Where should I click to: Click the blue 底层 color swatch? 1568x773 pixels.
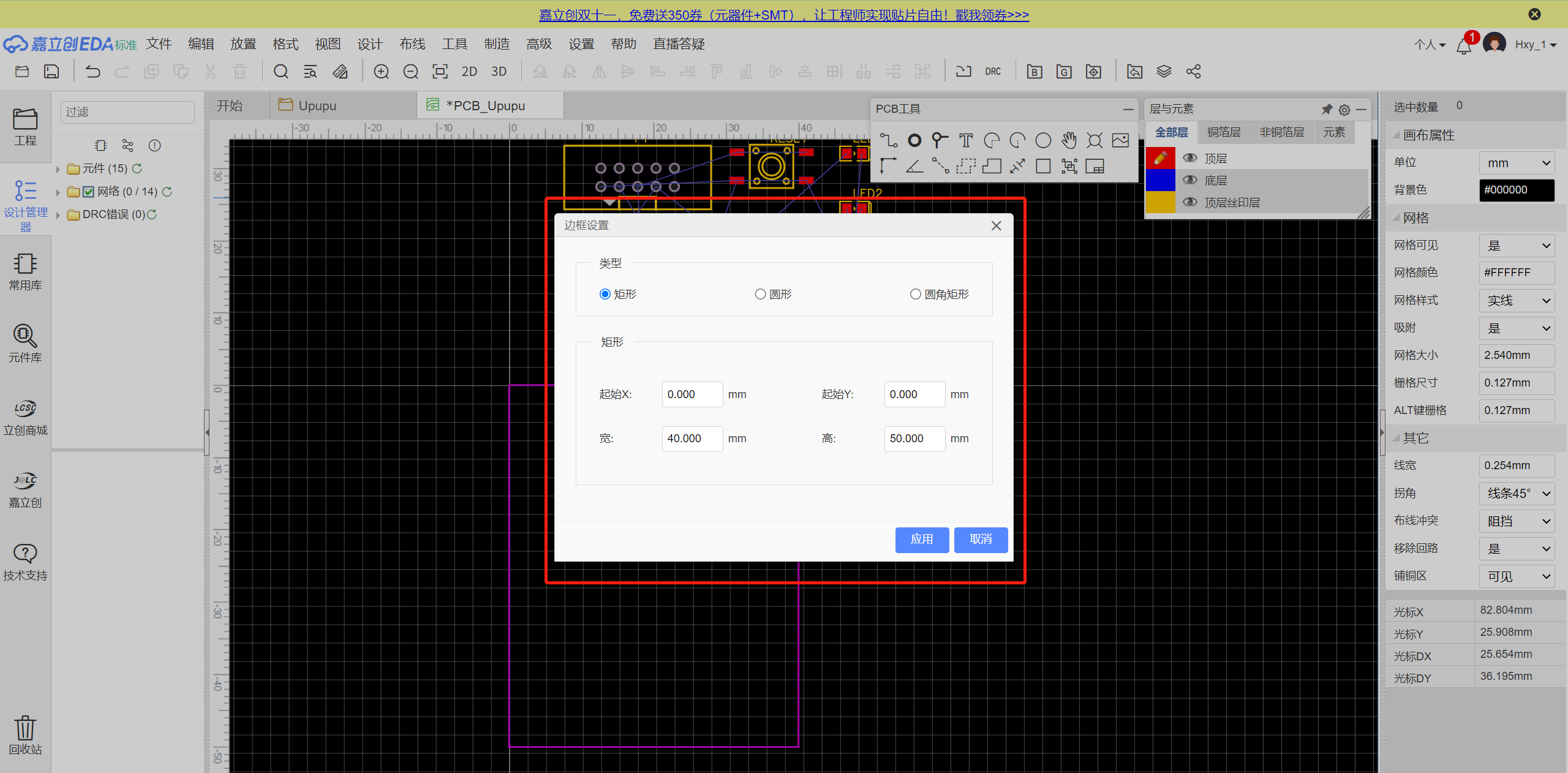click(x=1159, y=180)
